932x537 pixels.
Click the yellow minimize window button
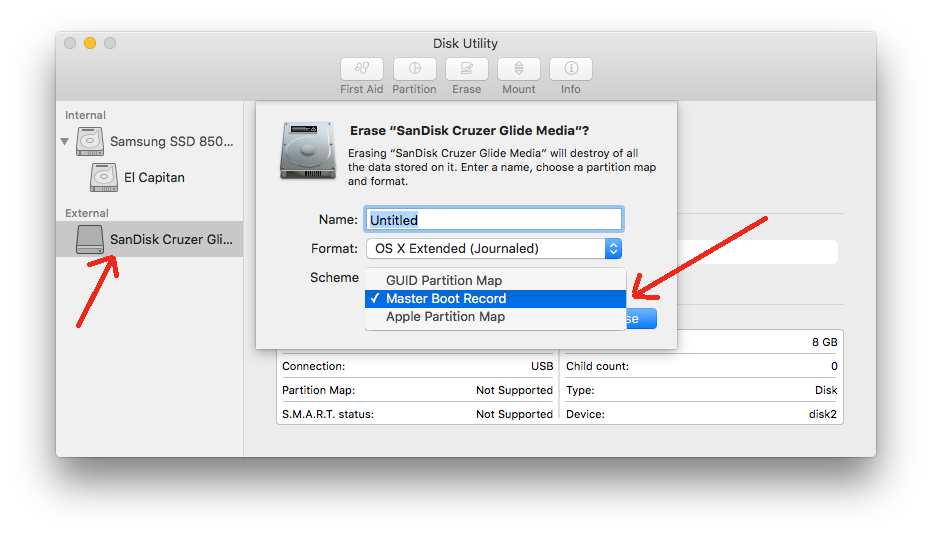coord(90,43)
